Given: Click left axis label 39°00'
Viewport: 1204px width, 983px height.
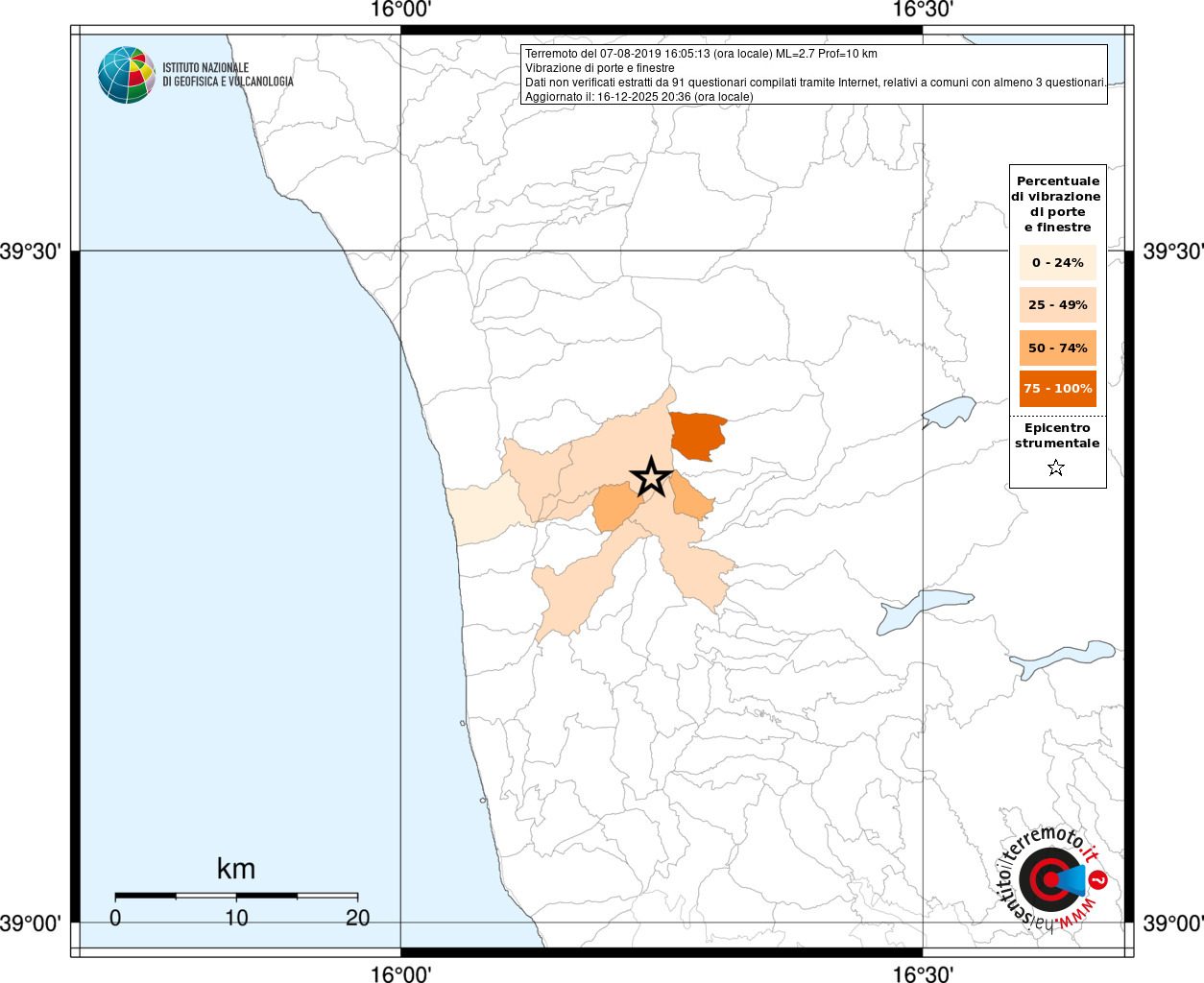Looking at the screenshot, I should (x=31, y=923).
